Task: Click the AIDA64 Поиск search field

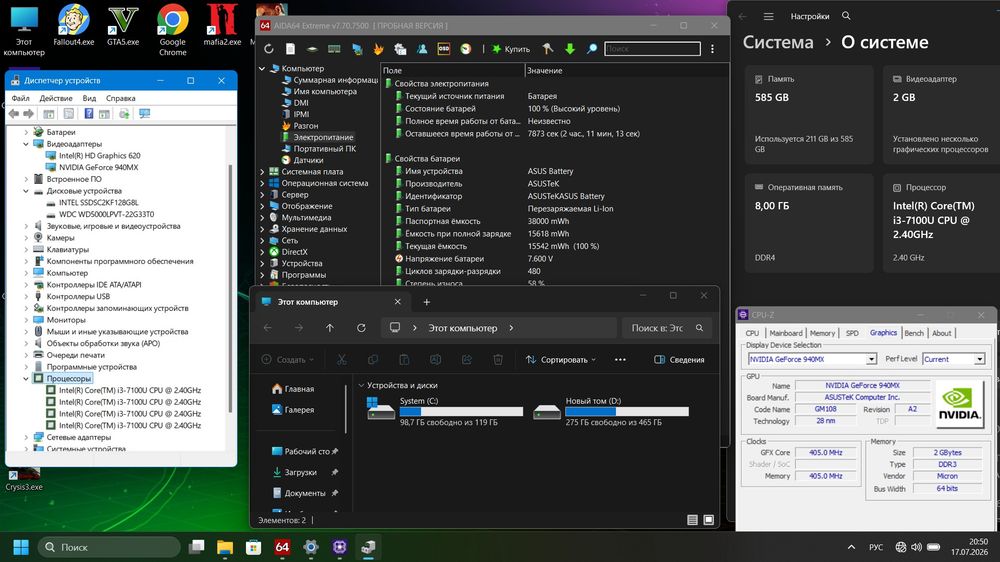Action: click(x=652, y=48)
